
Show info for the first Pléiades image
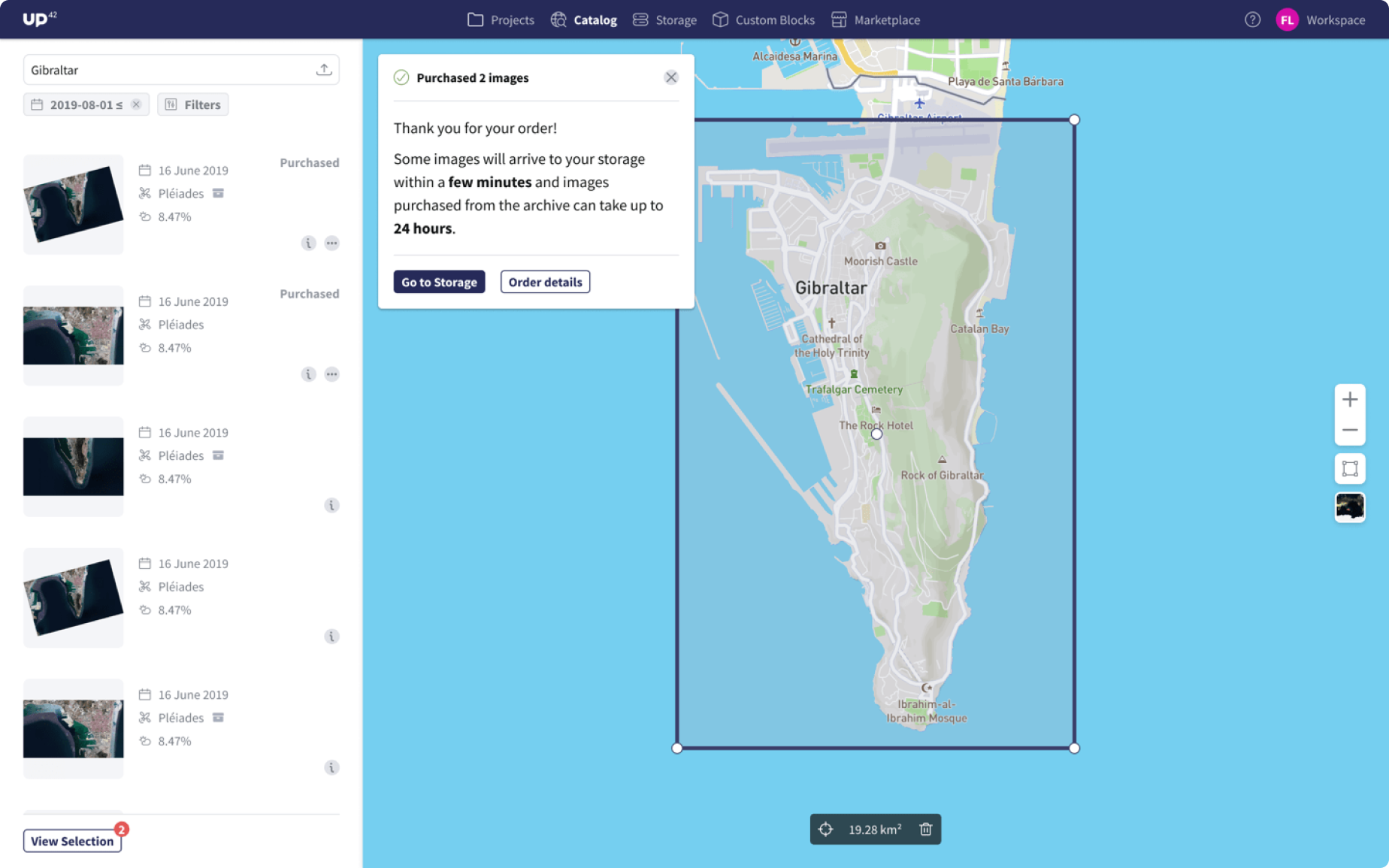pyautogui.click(x=308, y=243)
